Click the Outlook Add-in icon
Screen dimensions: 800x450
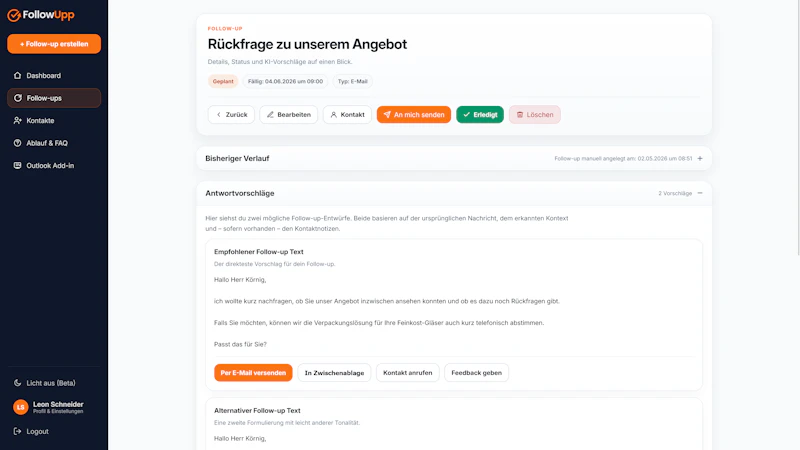17,165
